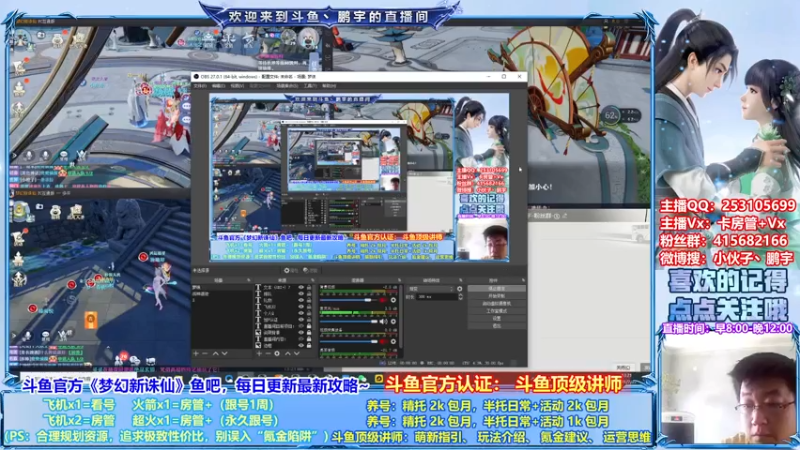This screenshot has width=800, height=450.
Task: Pop out the 控件 Controls dock panel
Action: 523,280
